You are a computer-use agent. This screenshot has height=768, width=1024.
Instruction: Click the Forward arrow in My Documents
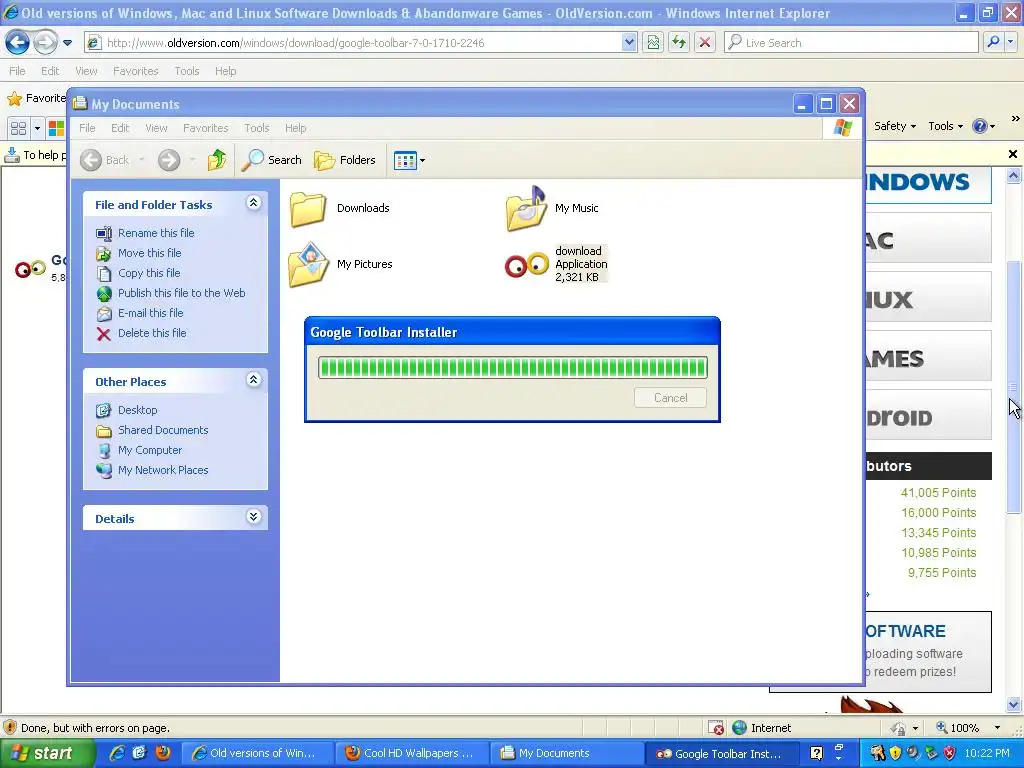click(x=169, y=160)
